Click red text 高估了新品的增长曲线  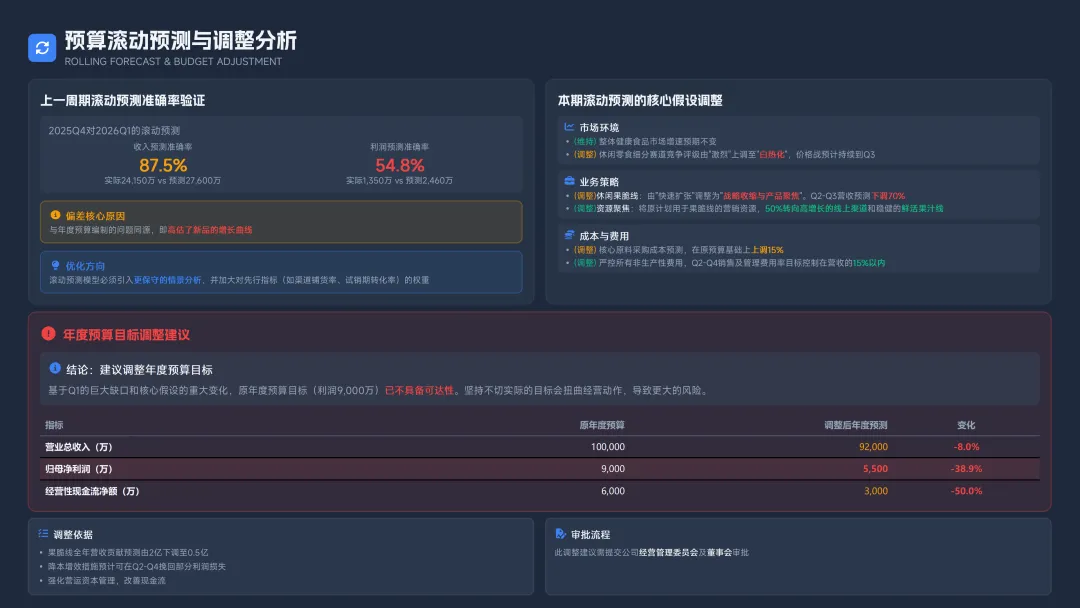click(210, 230)
